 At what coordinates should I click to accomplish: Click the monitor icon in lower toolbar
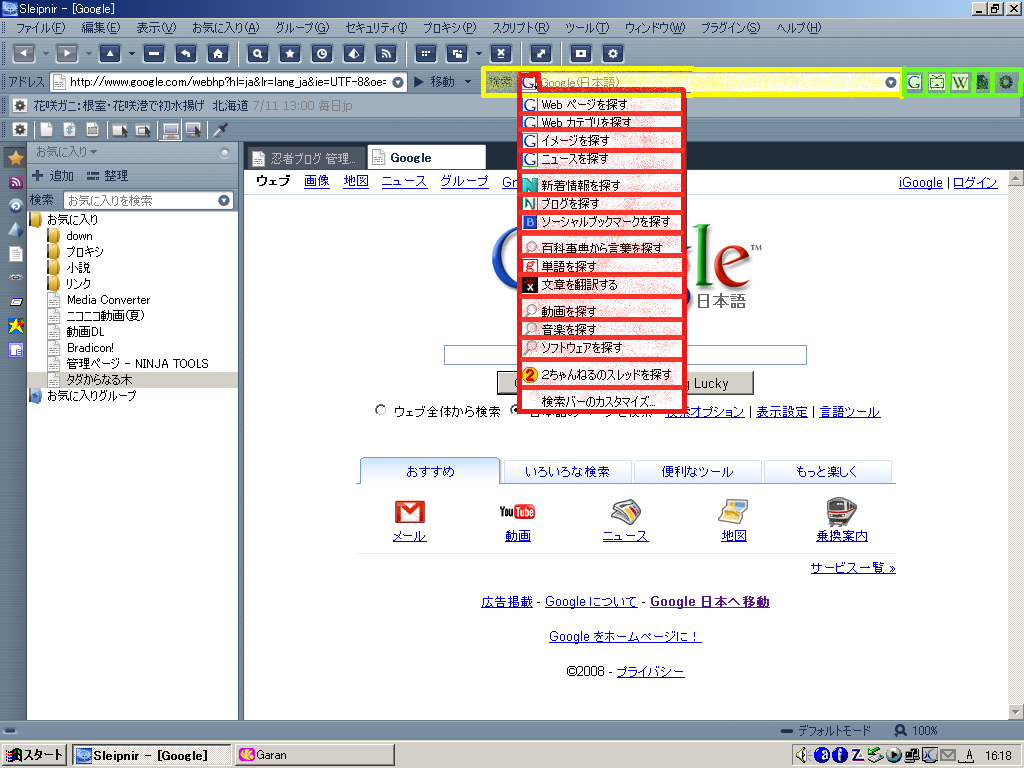[x=171, y=130]
